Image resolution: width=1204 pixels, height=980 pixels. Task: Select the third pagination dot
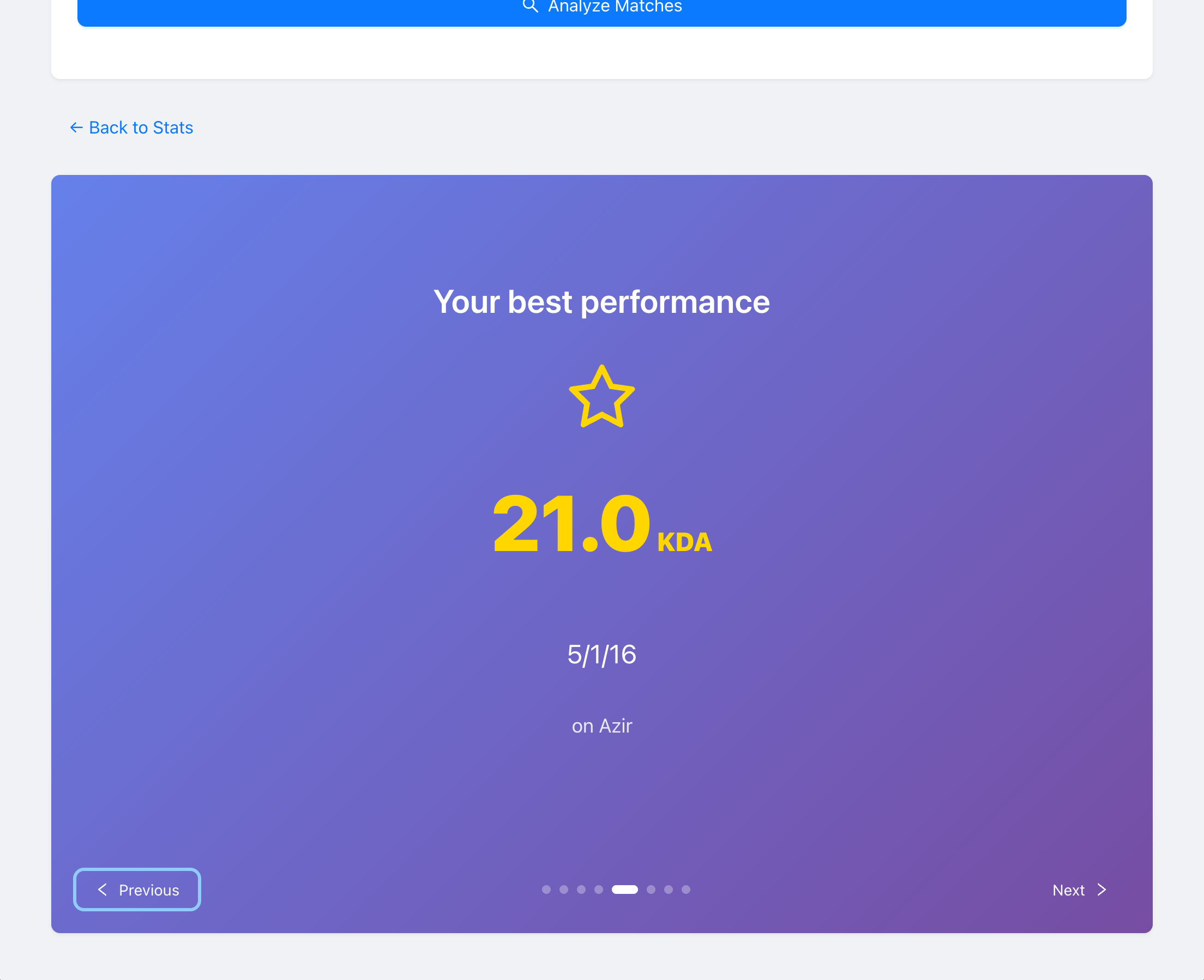point(581,890)
